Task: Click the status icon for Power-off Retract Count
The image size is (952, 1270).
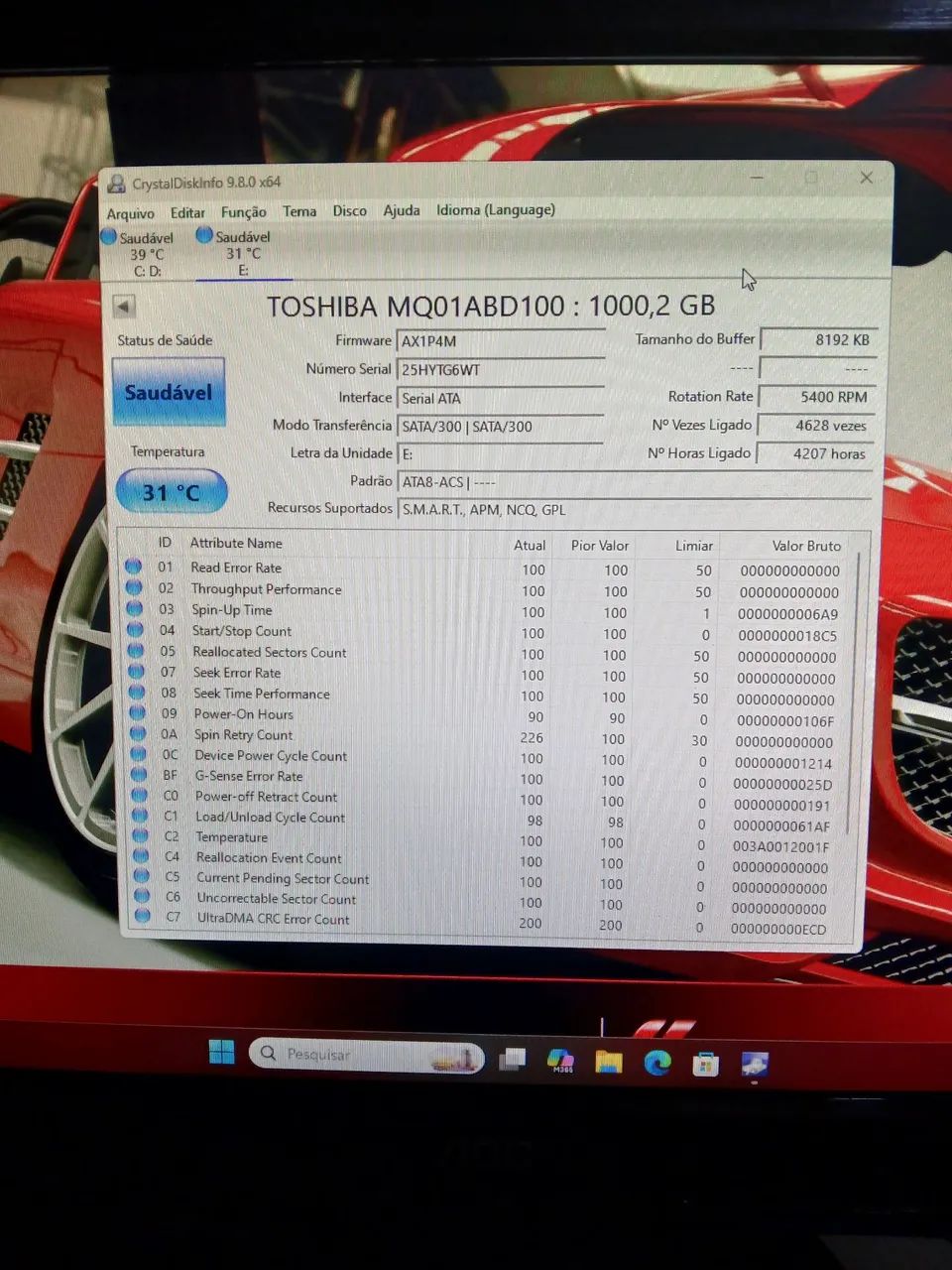Action: (140, 796)
